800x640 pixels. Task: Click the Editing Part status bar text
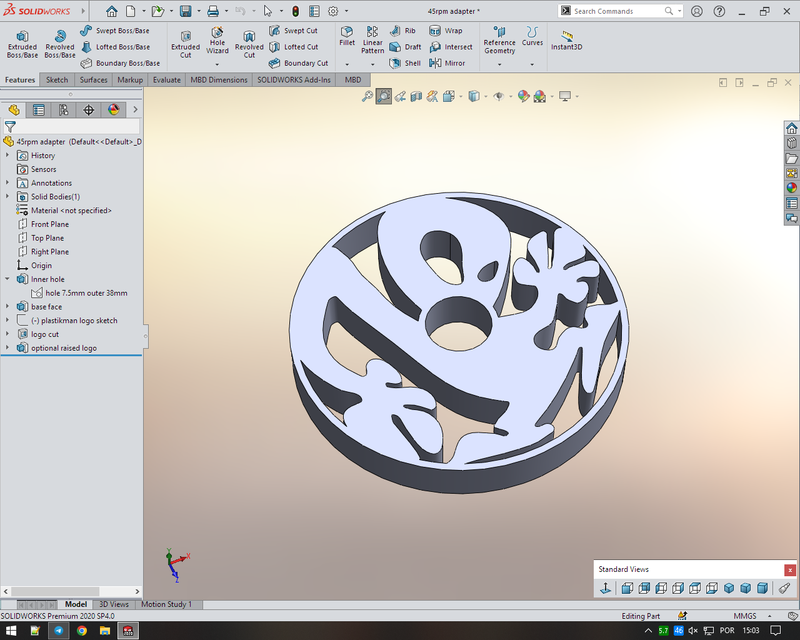(x=640, y=617)
